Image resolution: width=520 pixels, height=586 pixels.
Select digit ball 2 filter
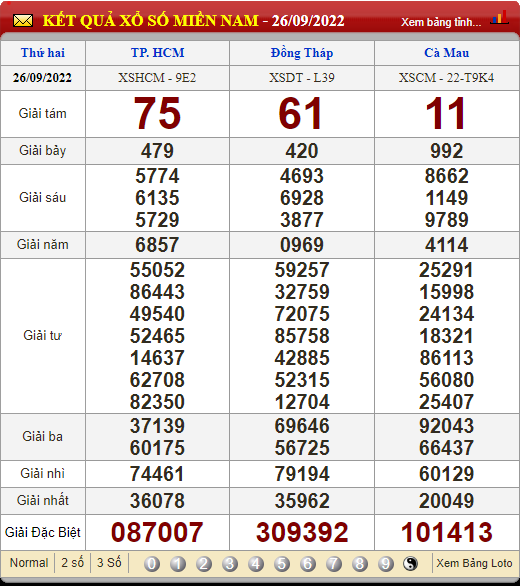pos(204,564)
